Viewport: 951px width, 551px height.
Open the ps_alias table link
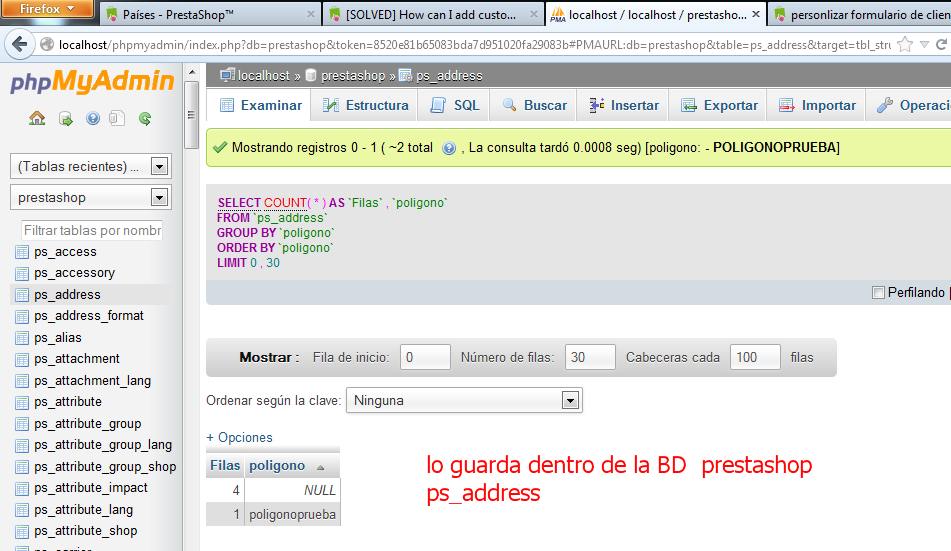point(58,338)
